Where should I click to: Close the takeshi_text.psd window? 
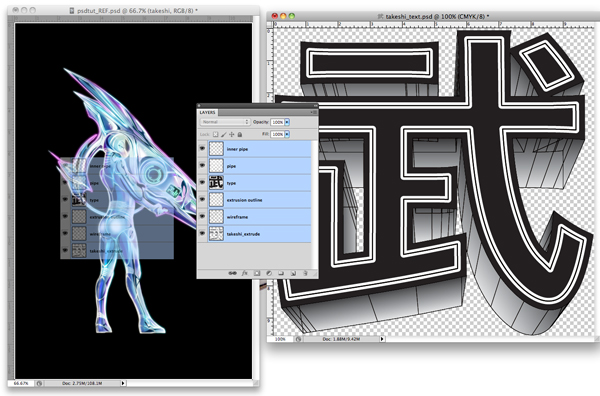tap(274, 16)
